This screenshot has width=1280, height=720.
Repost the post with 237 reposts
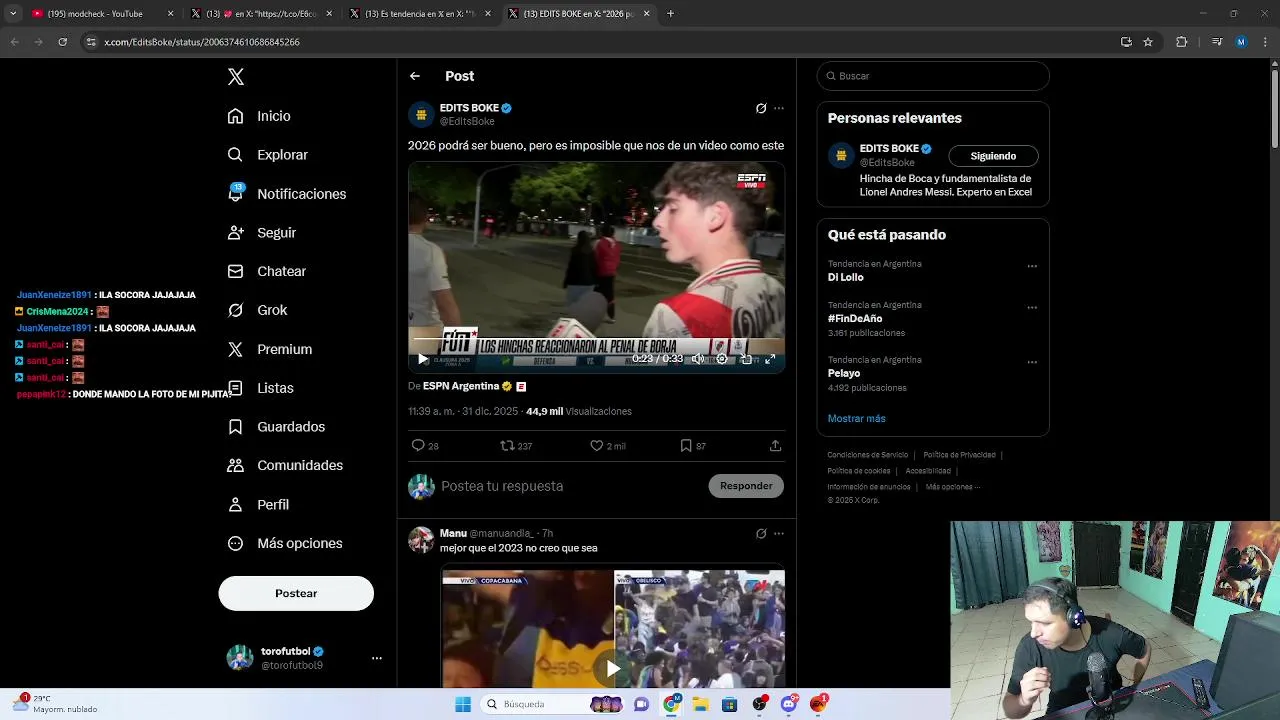click(516, 446)
